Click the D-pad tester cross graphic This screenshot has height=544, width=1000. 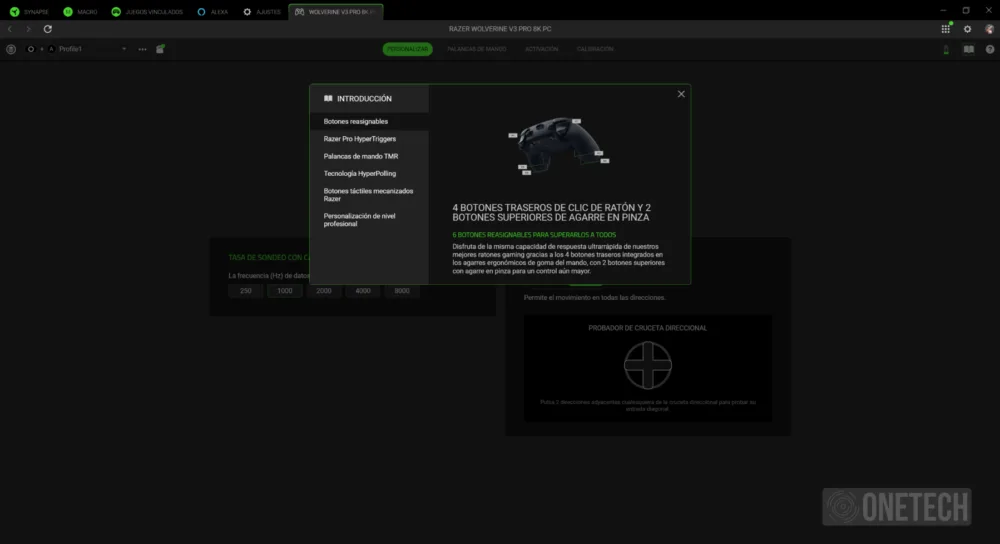(x=647, y=365)
